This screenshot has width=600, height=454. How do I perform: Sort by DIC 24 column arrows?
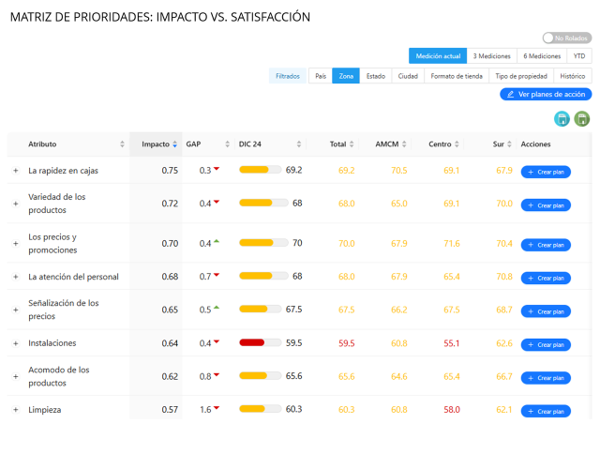[299, 144]
